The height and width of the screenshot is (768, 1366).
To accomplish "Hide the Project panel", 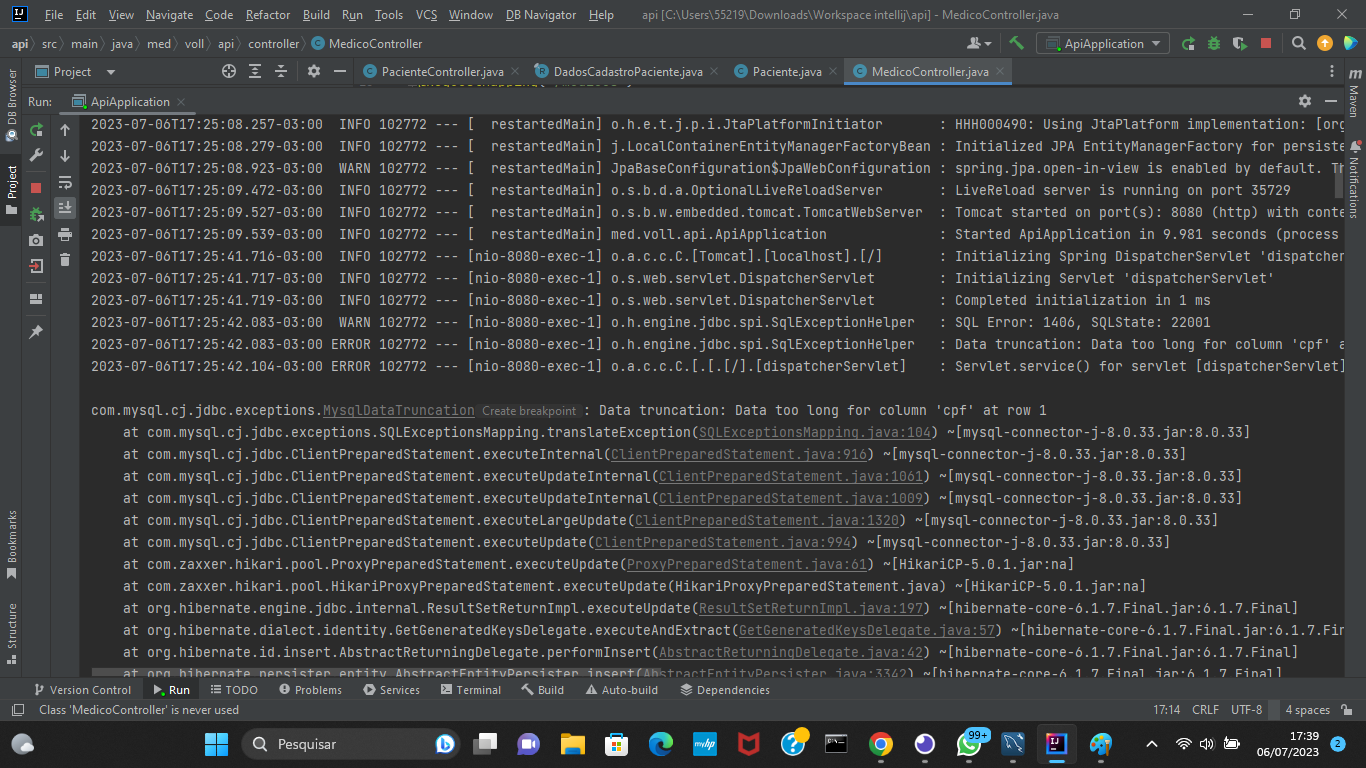I will coord(339,71).
